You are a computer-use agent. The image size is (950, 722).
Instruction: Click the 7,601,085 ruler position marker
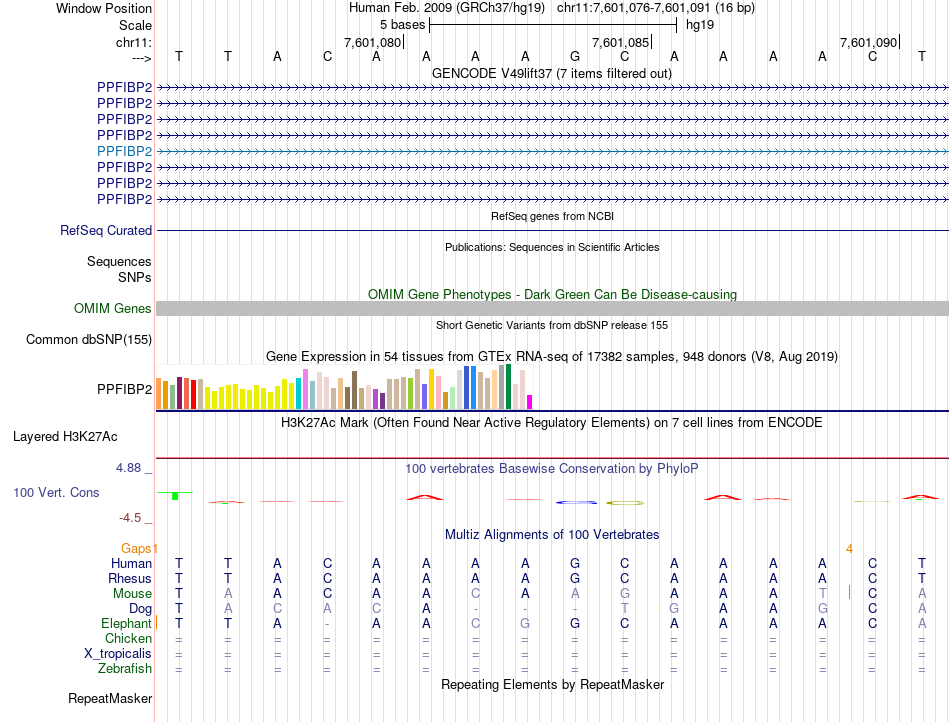point(620,42)
